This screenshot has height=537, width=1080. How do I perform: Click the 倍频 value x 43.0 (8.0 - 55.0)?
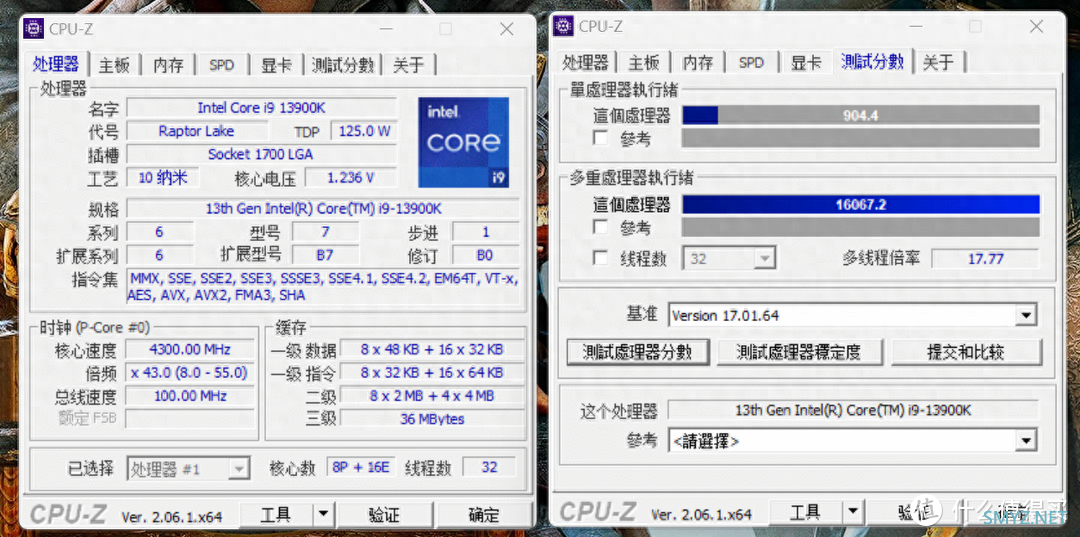189,373
